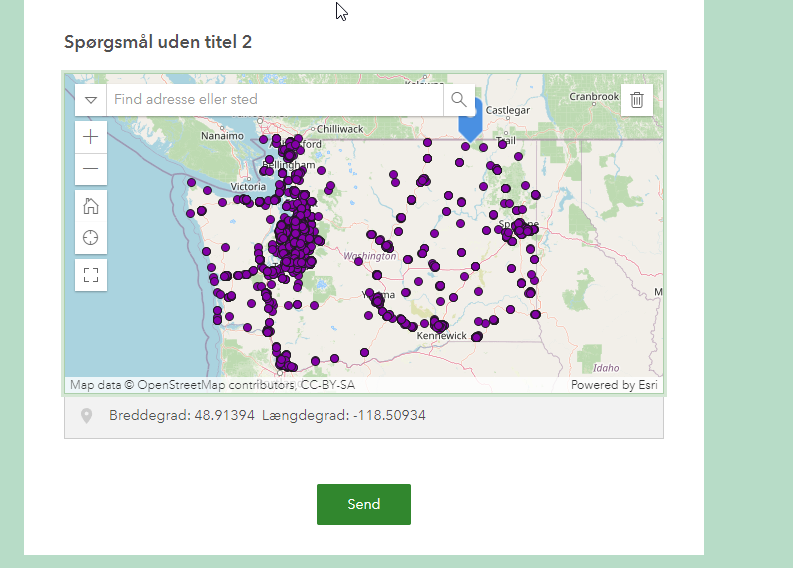Viewport: 793px width, 568px height.
Task: Open the search source dropdown arrow
Action: coord(91,100)
